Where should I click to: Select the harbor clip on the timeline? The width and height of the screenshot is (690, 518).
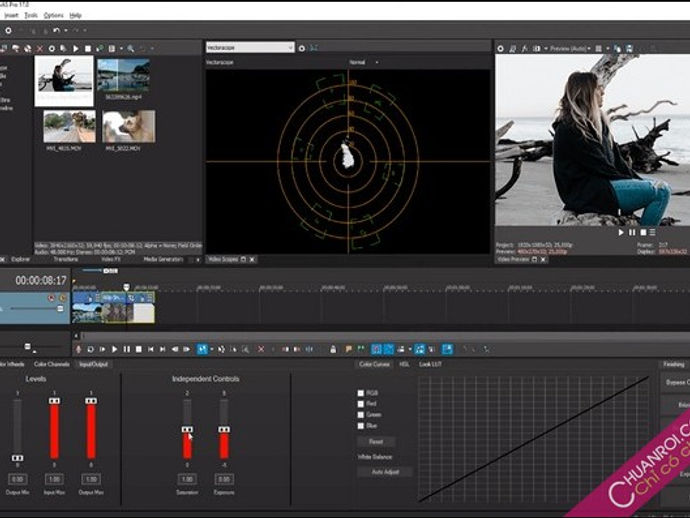(87, 307)
